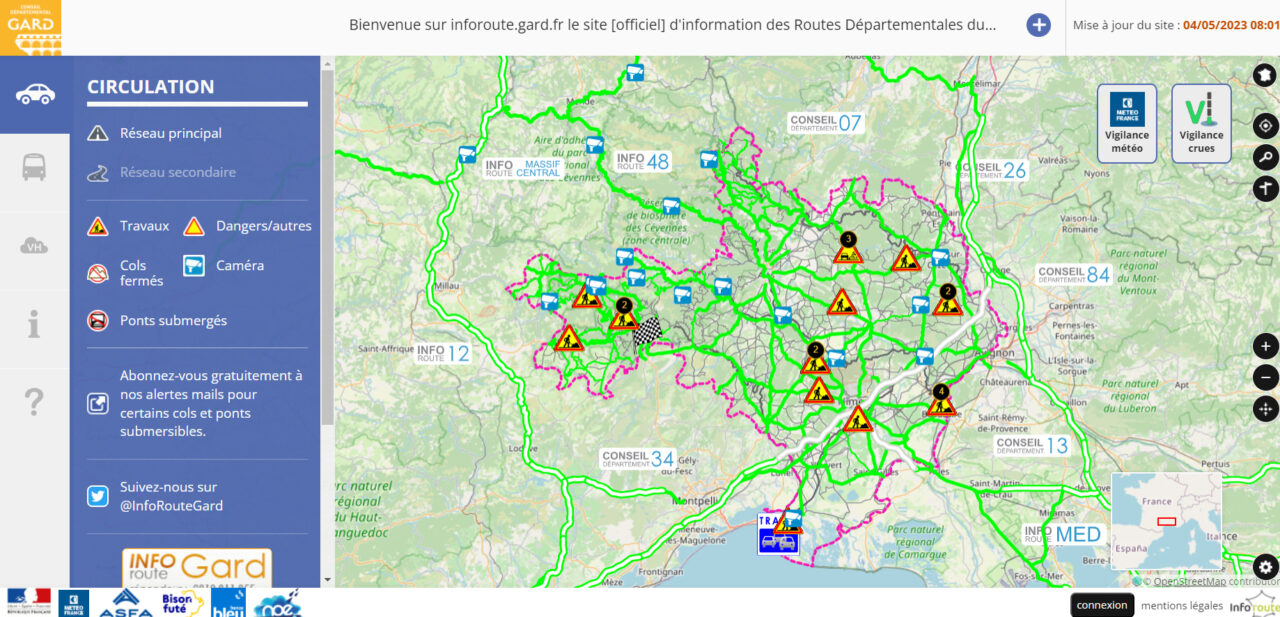Click the geolocation target icon
The image size is (1280, 617).
click(1265, 126)
